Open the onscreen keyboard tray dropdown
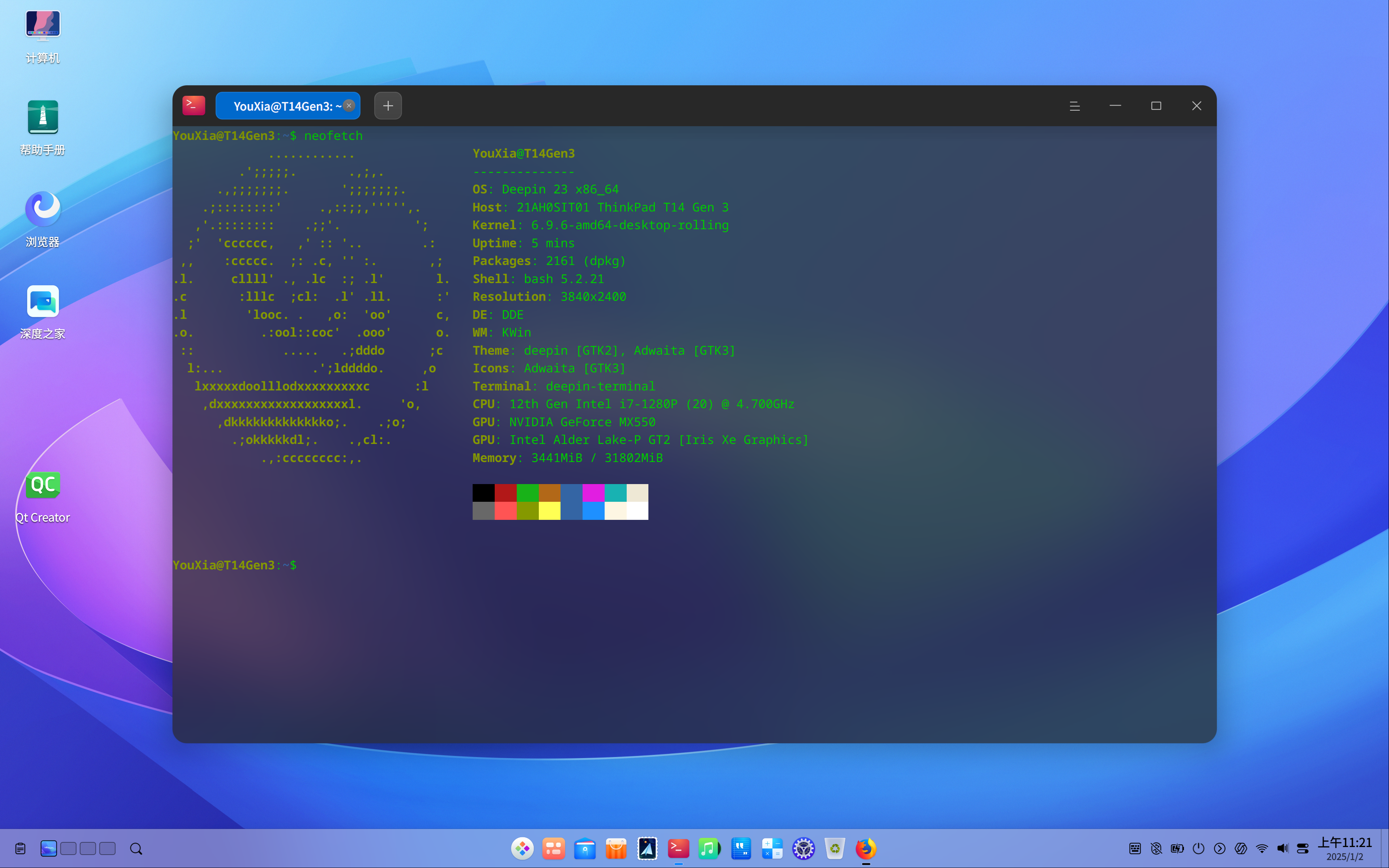Image resolution: width=1389 pixels, height=868 pixels. coord(1135,848)
